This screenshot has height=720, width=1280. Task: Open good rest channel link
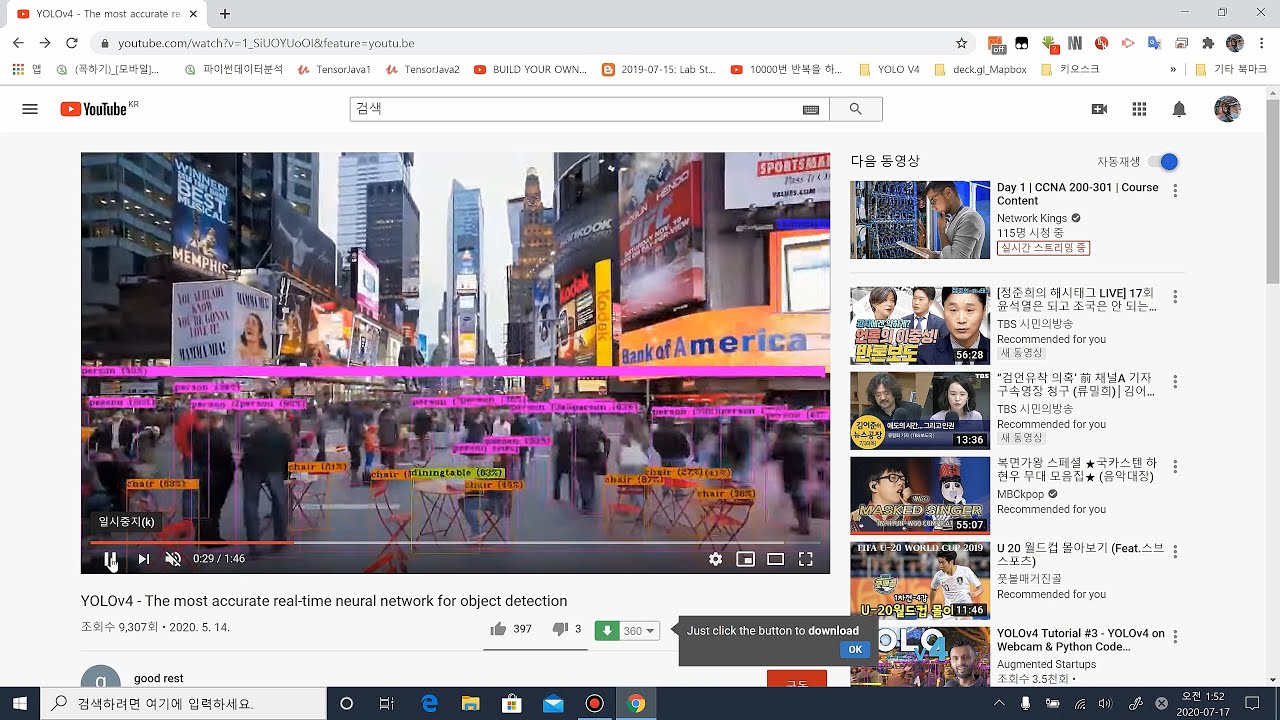pos(159,678)
